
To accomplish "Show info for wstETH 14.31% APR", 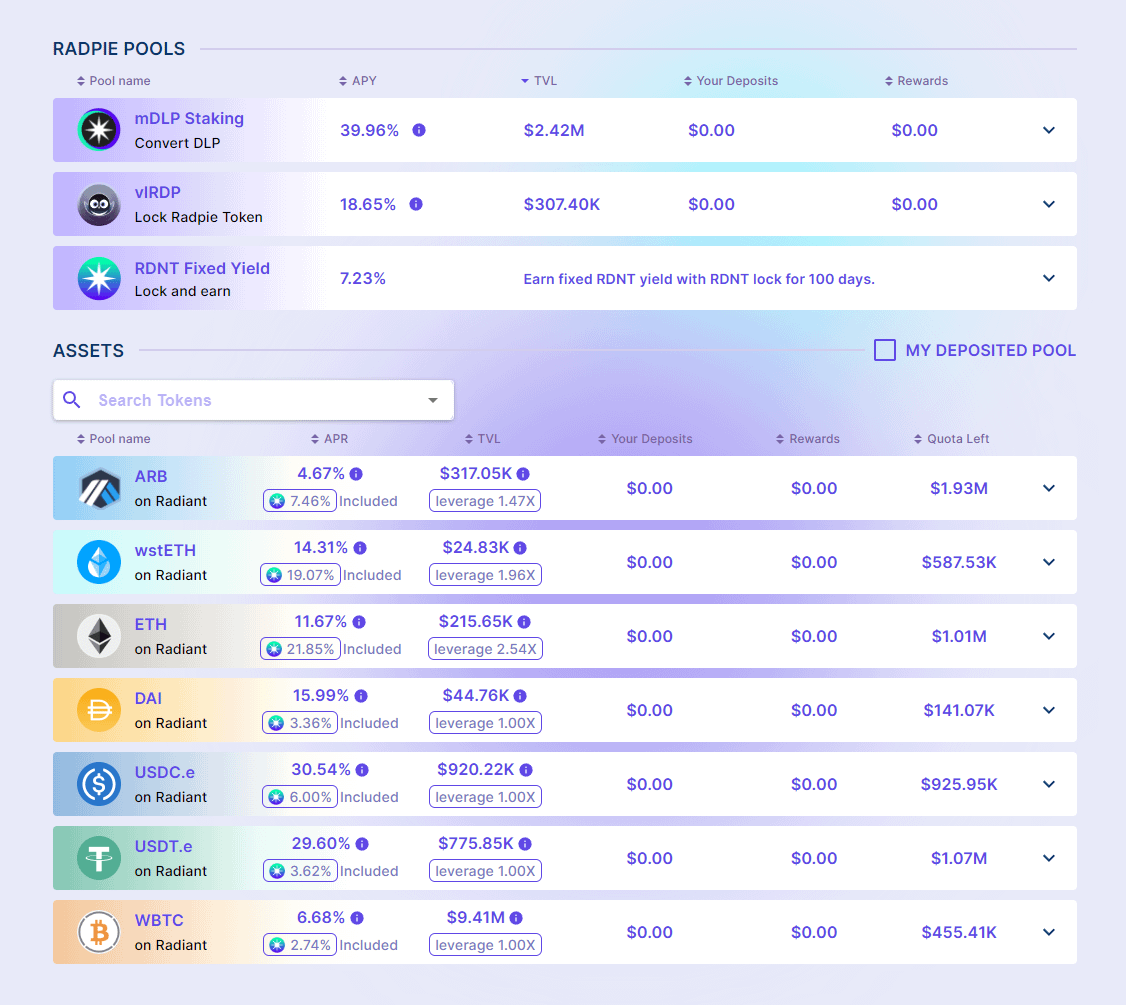I will click(x=360, y=548).
